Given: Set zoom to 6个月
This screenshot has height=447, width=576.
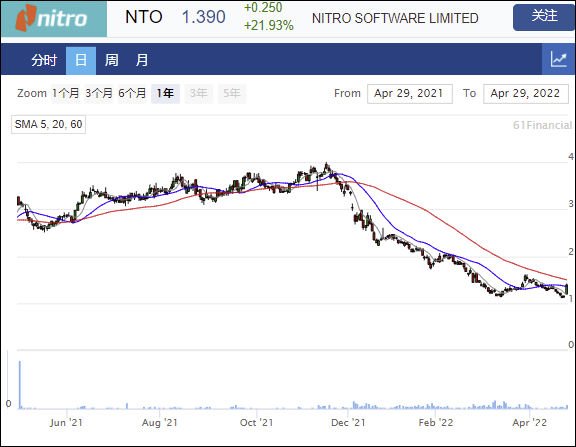Looking at the screenshot, I should (132, 93).
